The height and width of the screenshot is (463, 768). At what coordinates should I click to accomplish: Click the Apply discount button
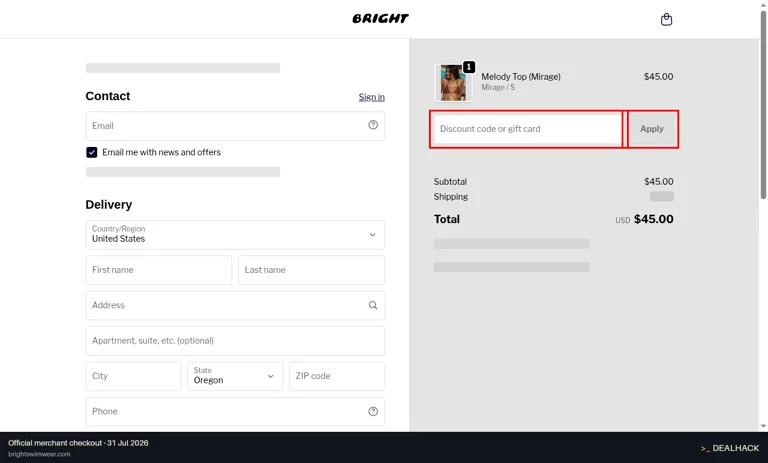(652, 129)
